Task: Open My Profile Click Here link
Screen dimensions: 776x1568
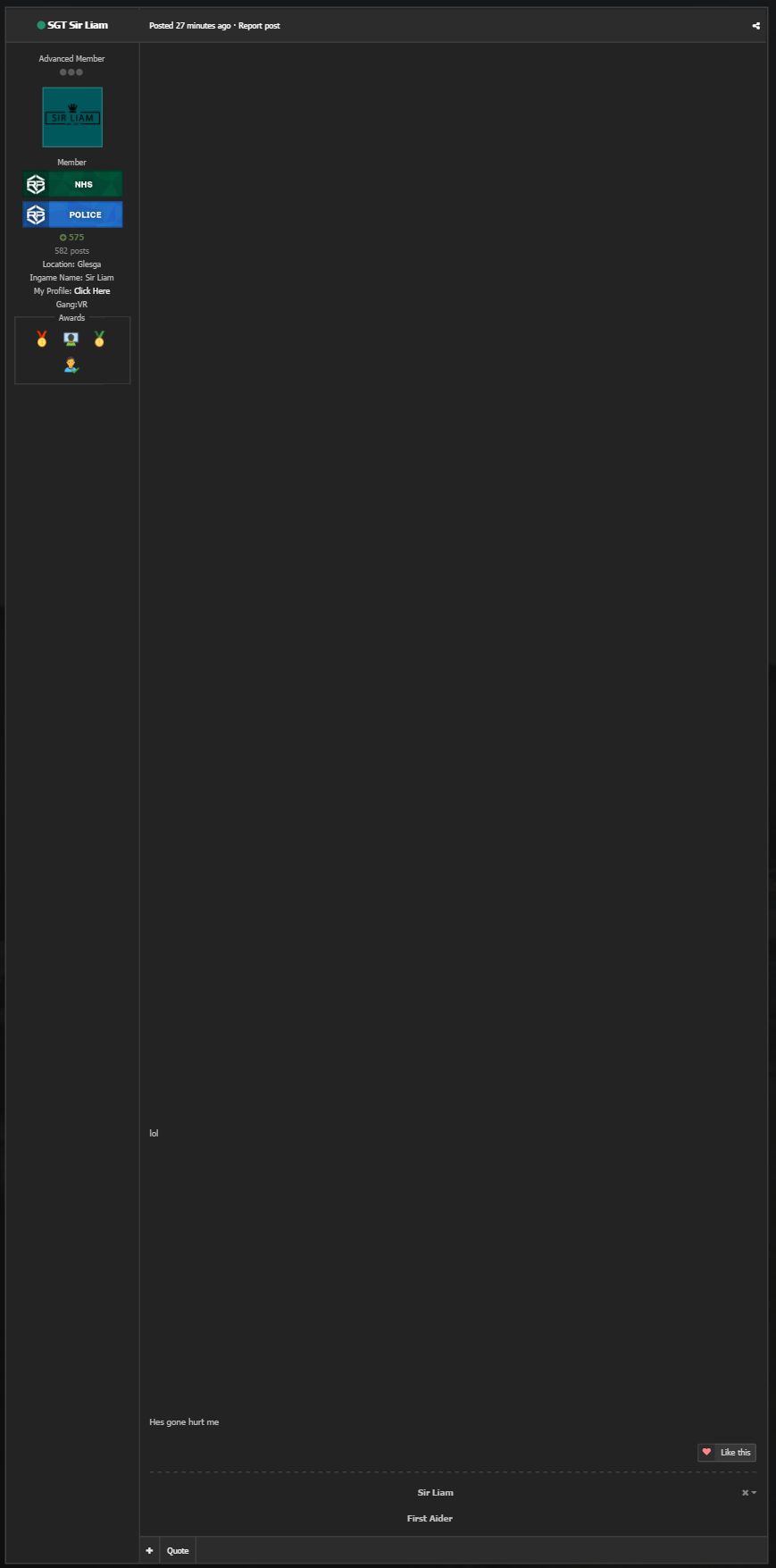Action: pyautogui.click(x=92, y=291)
